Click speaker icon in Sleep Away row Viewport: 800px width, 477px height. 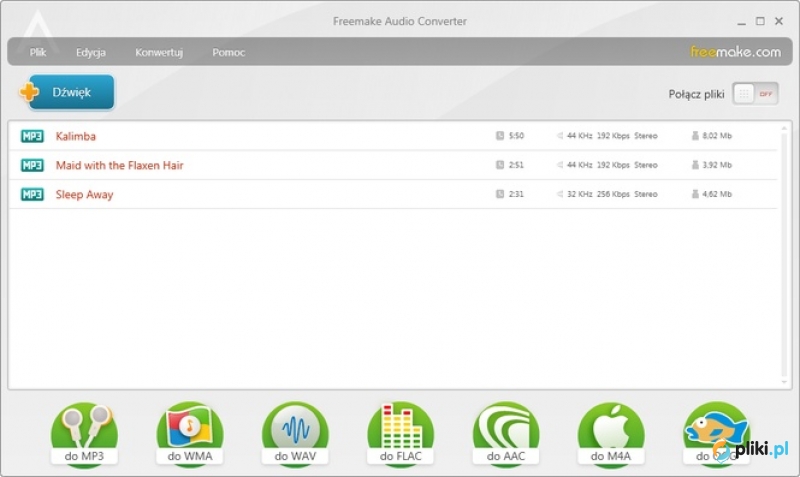tap(560, 194)
